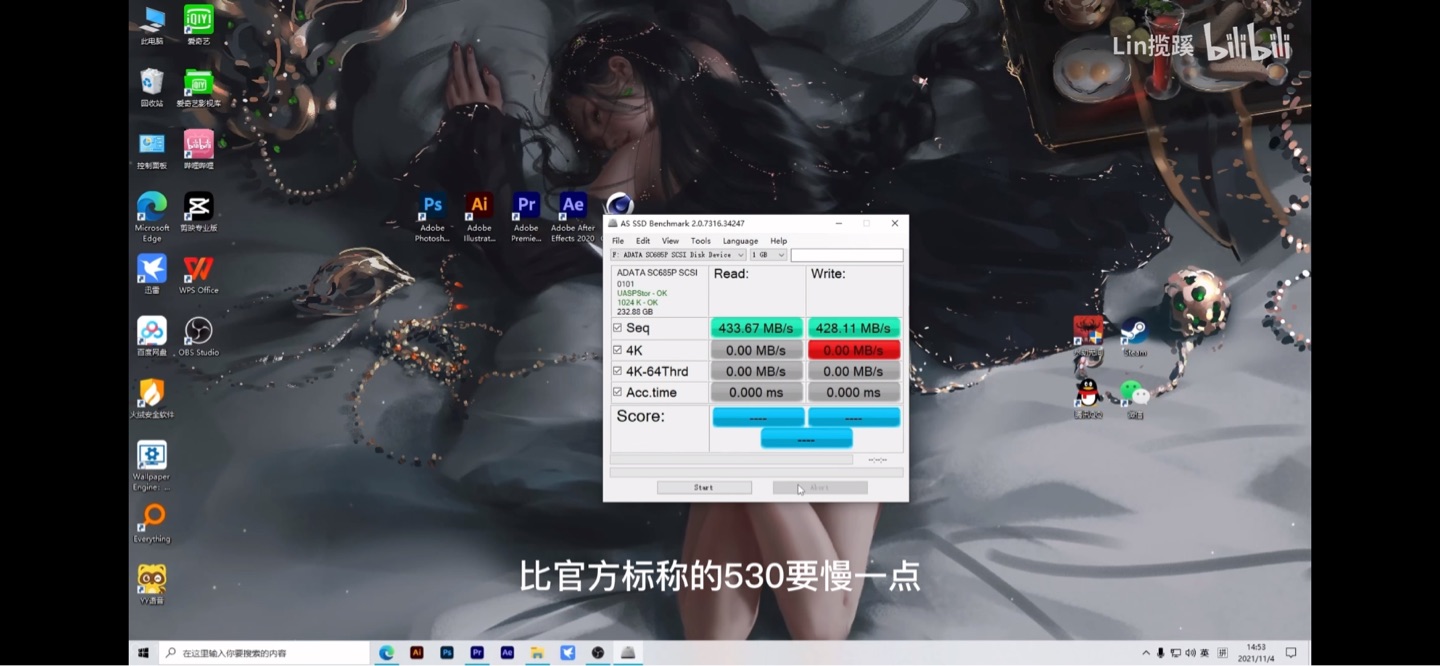Uncheck the 4K test checkbox

click(x=617, y=350)
